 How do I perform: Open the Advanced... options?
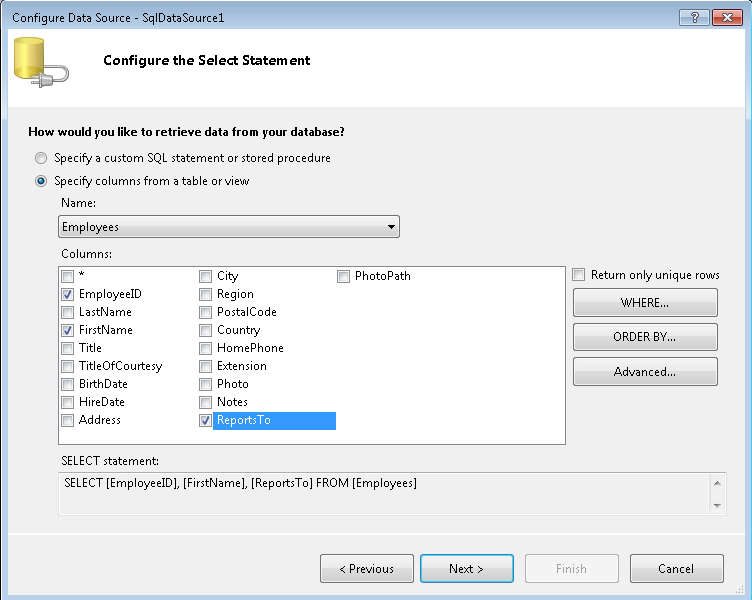pyautogui.click(x=645, y=372)
